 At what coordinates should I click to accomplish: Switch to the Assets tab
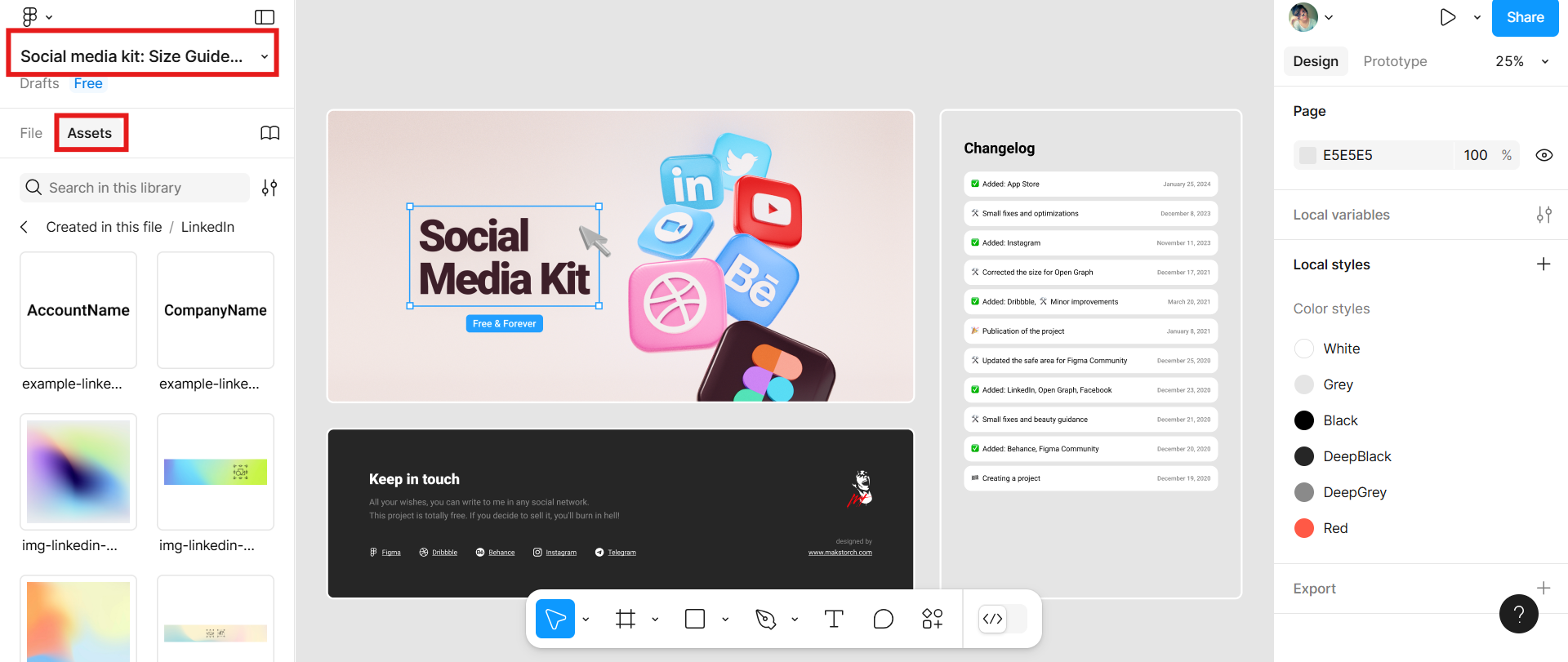[x=90, y=133]
